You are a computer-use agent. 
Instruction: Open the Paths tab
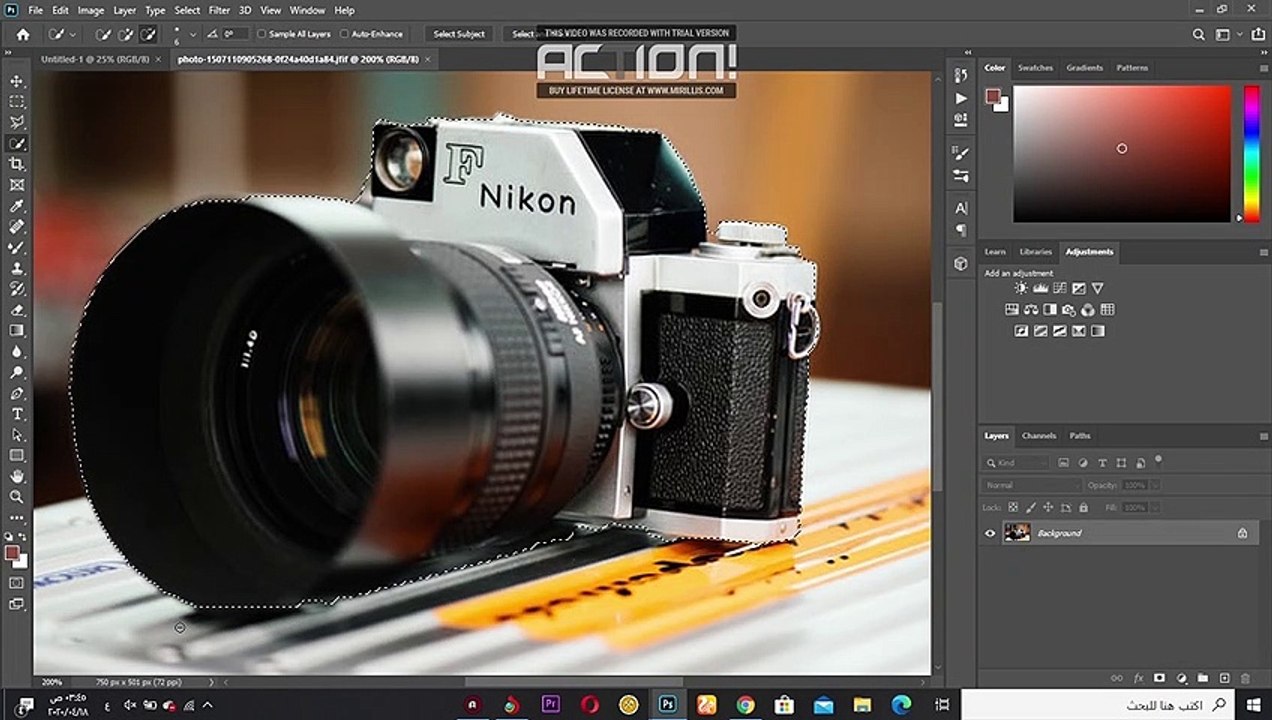1080,436
